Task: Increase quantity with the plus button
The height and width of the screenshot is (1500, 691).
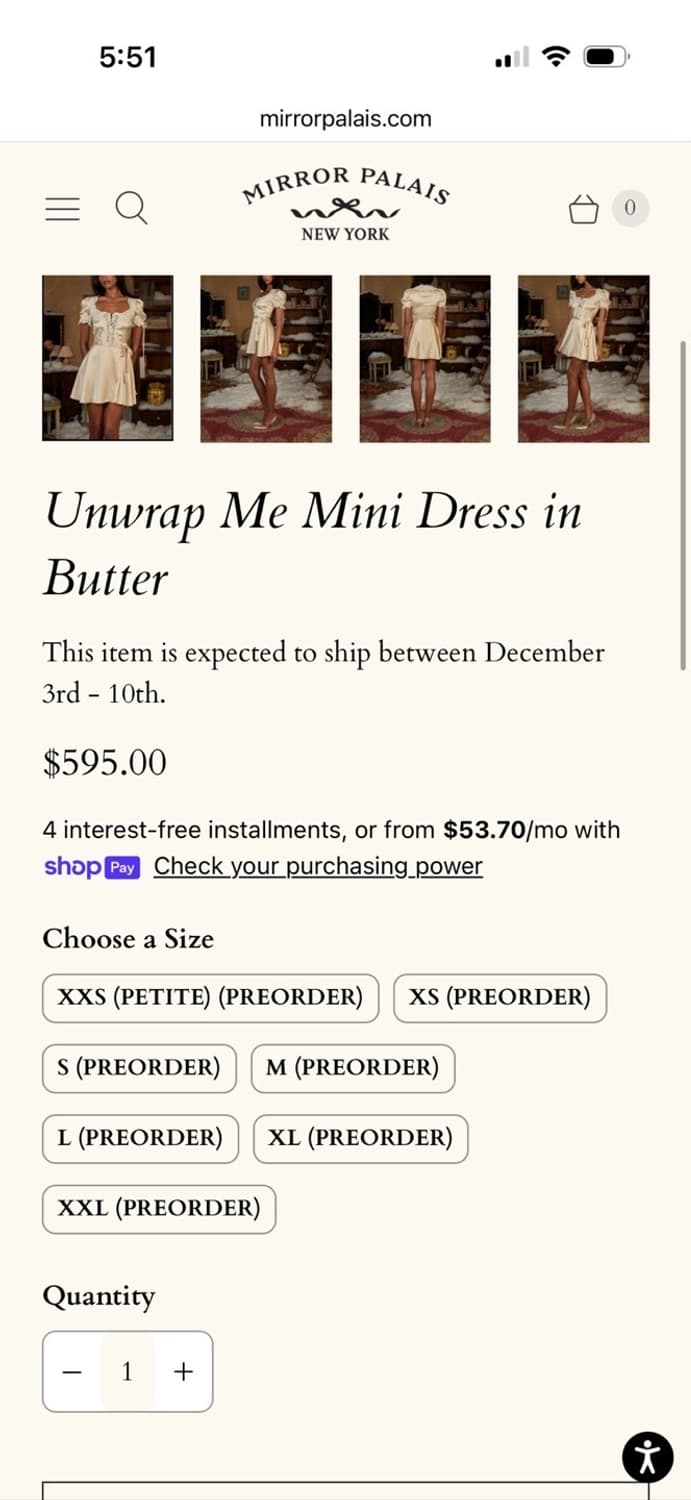Action: (183, 1371)
